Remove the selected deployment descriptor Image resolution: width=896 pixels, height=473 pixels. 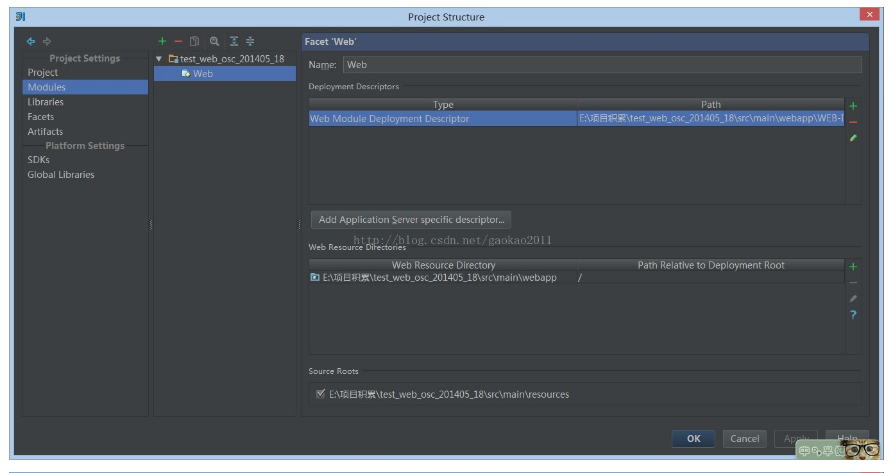click(x=853, y=122)
